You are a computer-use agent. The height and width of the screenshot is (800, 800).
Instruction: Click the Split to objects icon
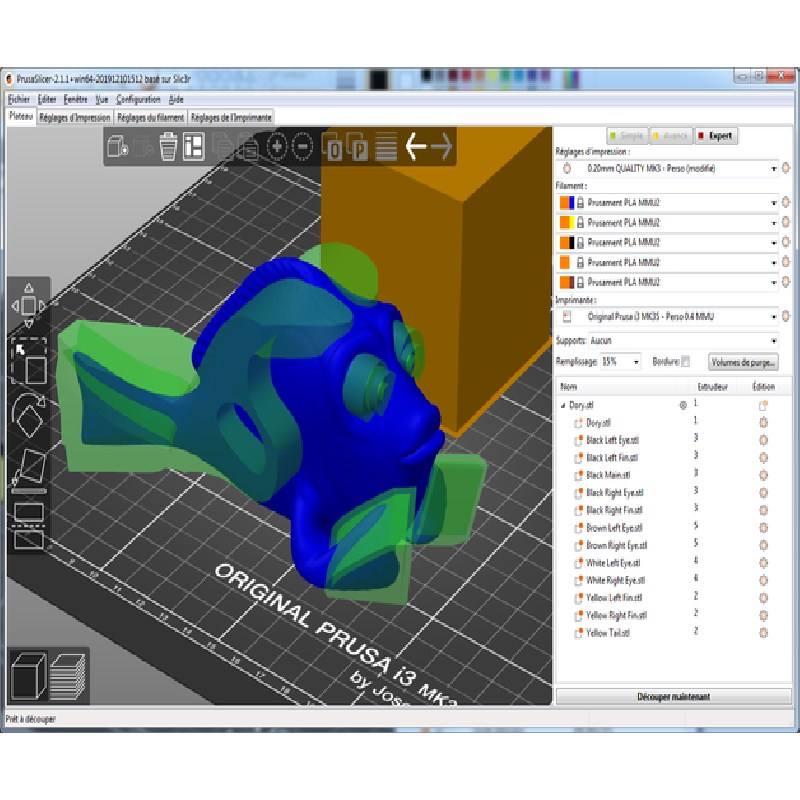coord(332,147)
